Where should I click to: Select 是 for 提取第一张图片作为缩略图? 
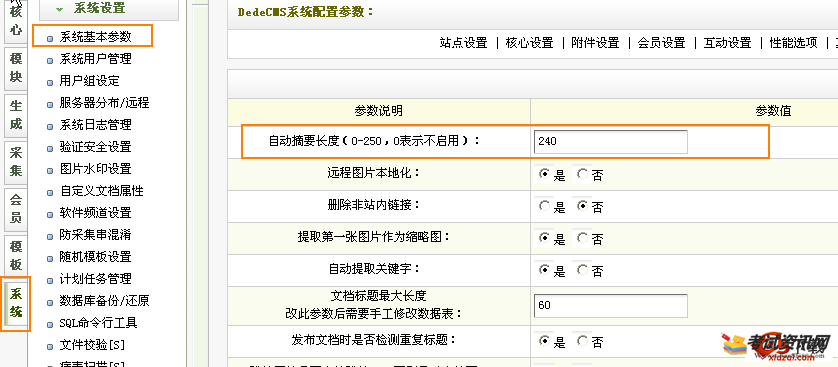tap(545, 238)
